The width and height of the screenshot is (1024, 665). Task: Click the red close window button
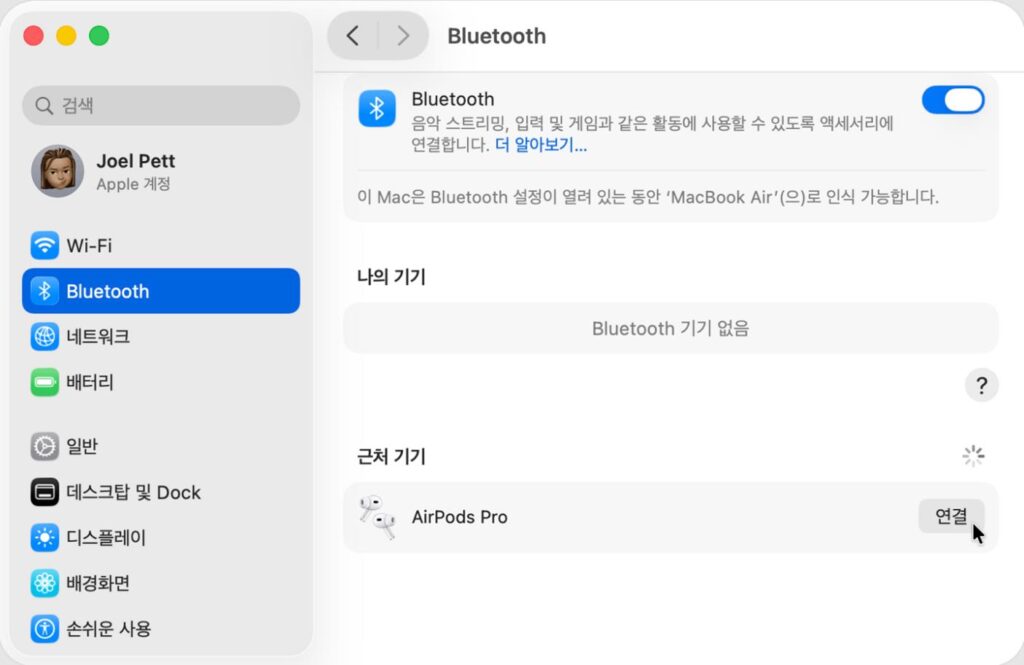coord(33,35)
